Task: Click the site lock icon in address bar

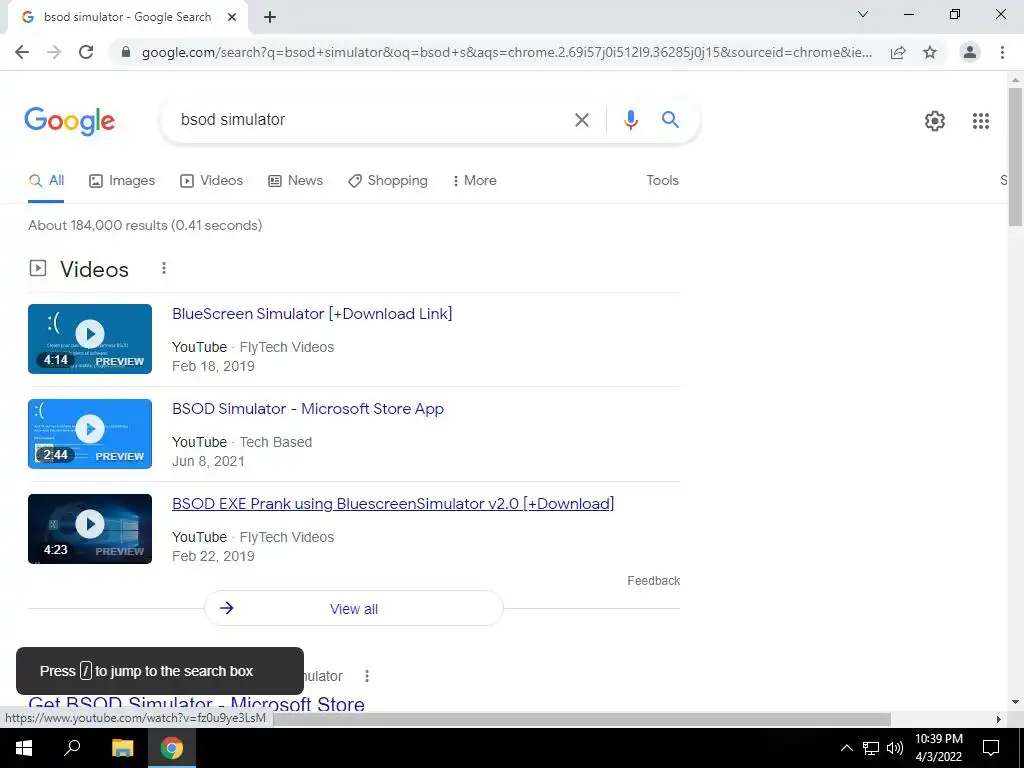Action: pyautogui.click(x=126, y=52)
